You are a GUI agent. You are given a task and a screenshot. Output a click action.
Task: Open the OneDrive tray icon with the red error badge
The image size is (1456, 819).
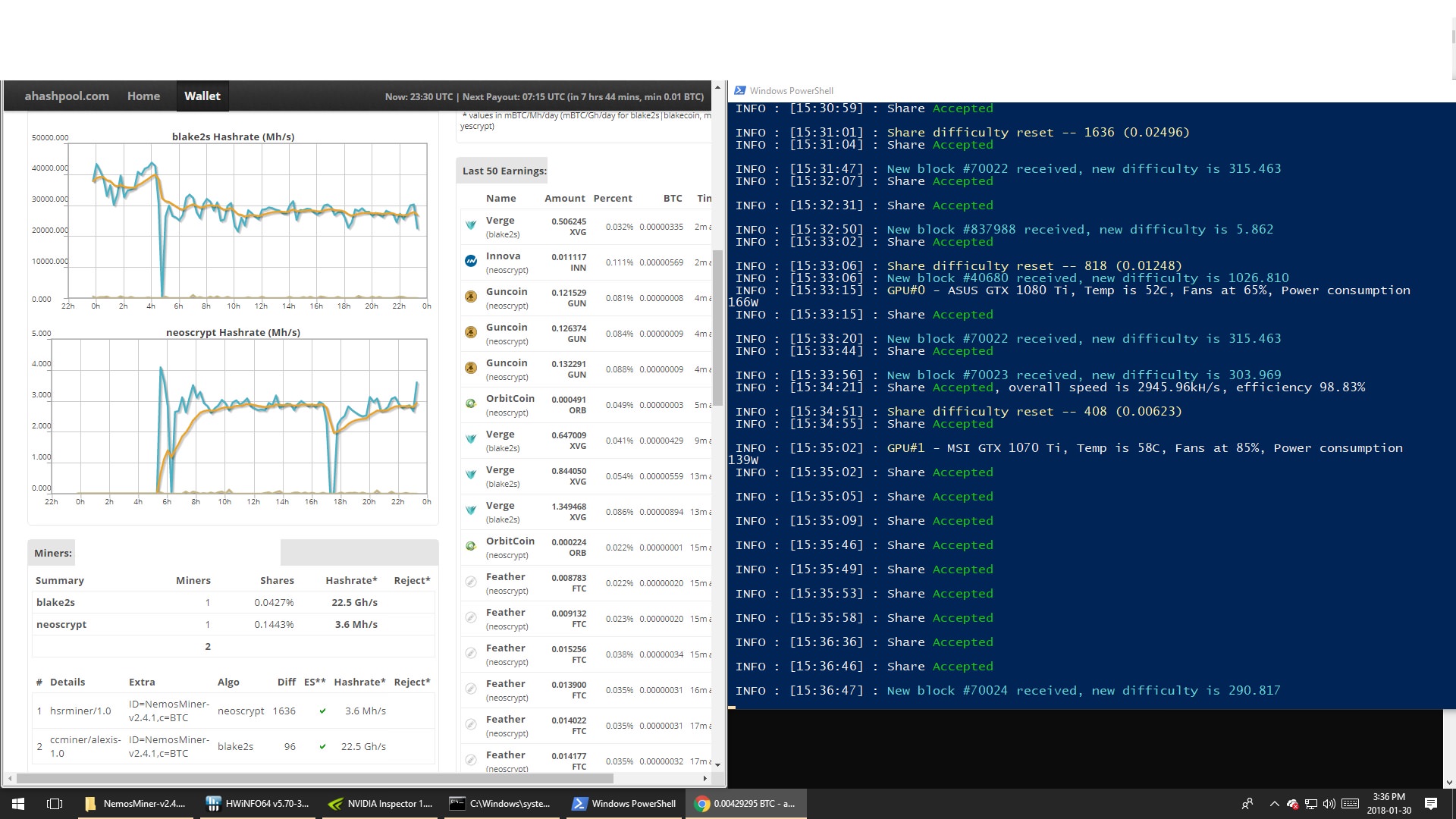1292,804
